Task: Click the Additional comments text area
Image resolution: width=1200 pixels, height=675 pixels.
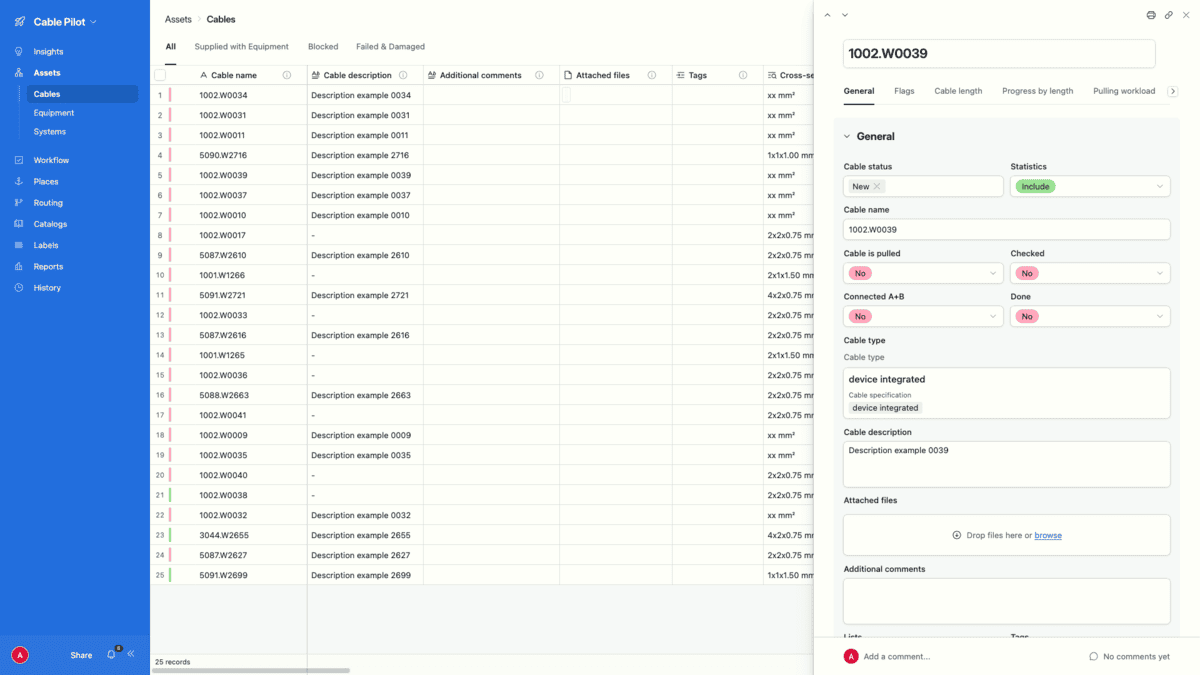Action: [x=1006, y=601]
